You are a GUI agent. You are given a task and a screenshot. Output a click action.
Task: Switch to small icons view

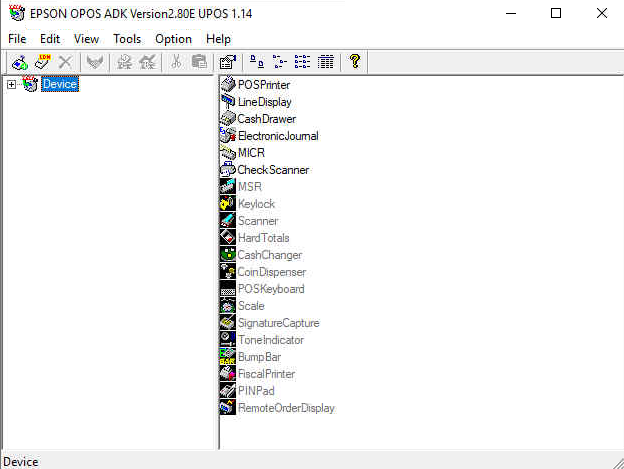280,62
